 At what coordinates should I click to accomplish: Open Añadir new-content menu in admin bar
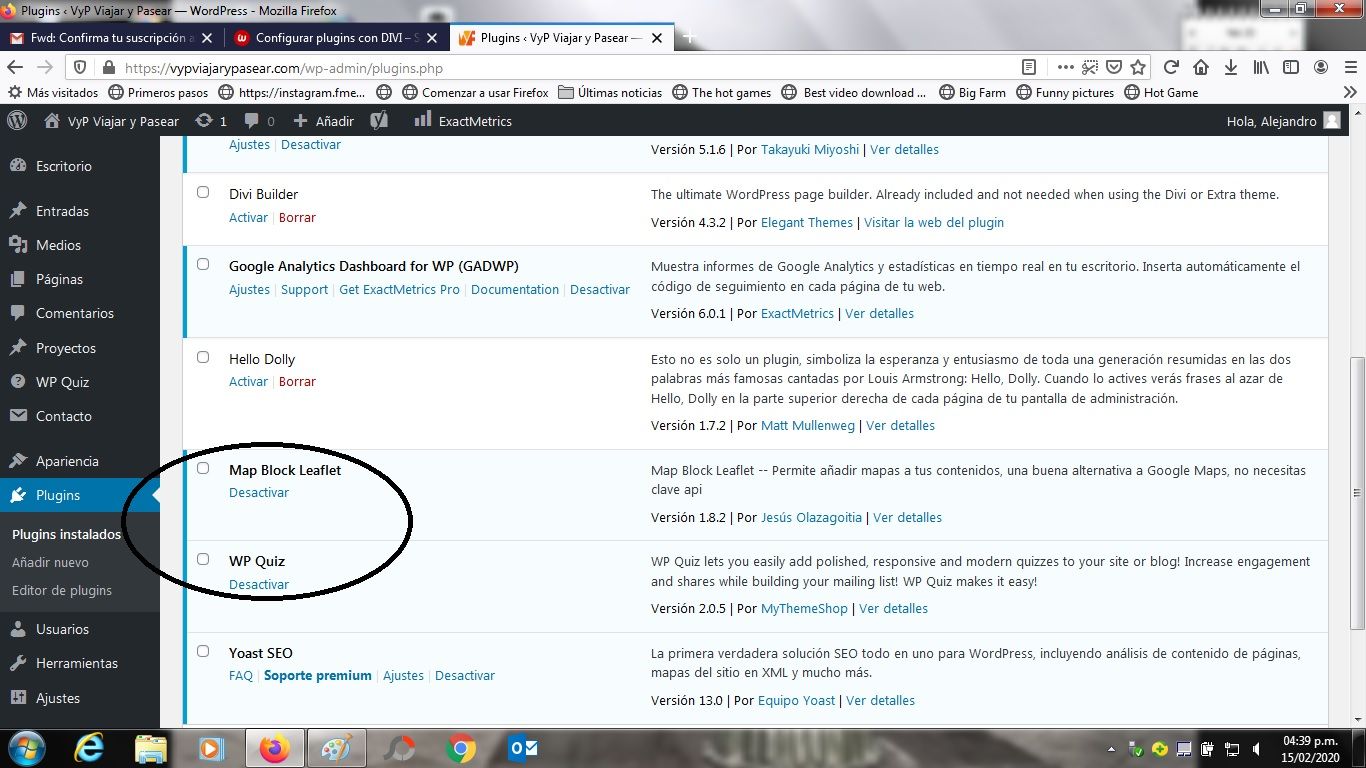pos(323,121)
